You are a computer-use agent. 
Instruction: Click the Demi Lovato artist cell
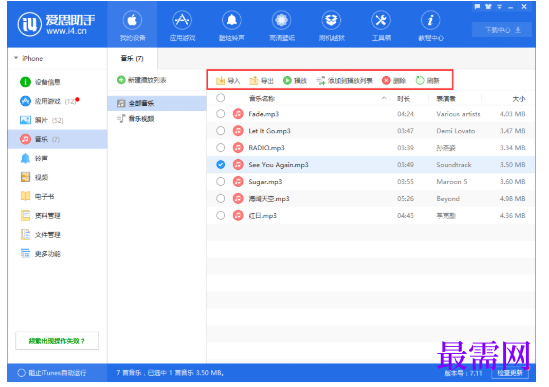[456, 131]
